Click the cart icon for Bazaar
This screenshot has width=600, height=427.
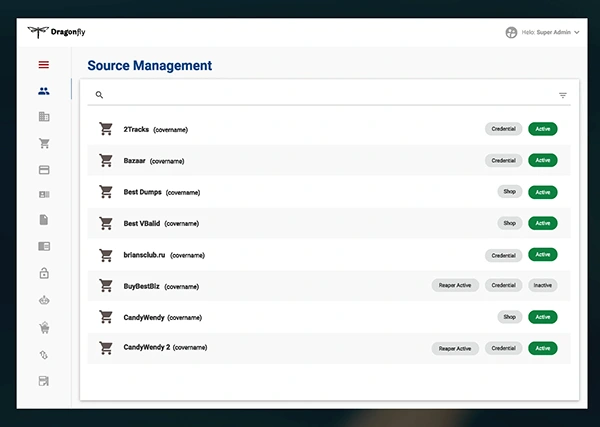[106, 160]
